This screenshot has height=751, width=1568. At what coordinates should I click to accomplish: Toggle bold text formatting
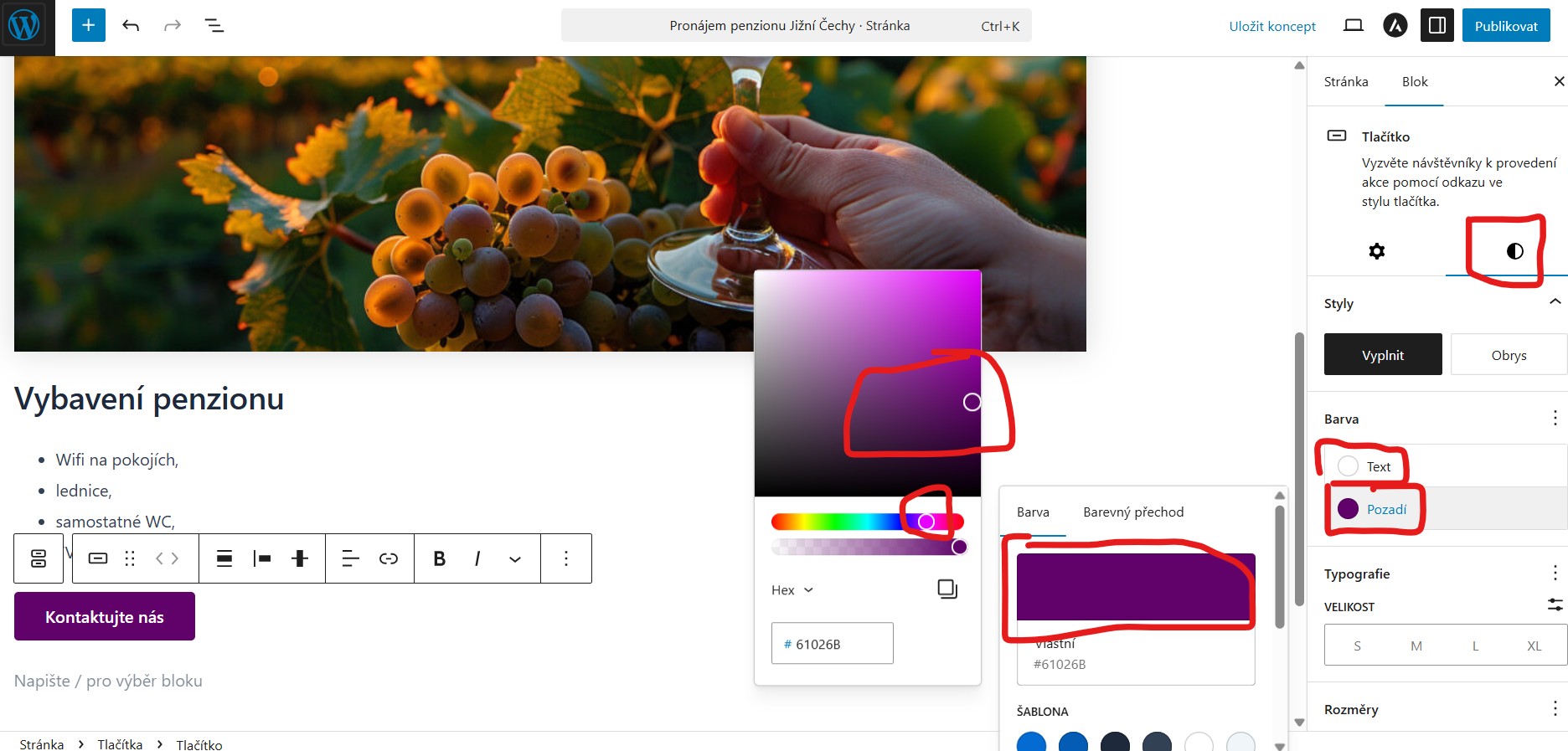point(439,558)
